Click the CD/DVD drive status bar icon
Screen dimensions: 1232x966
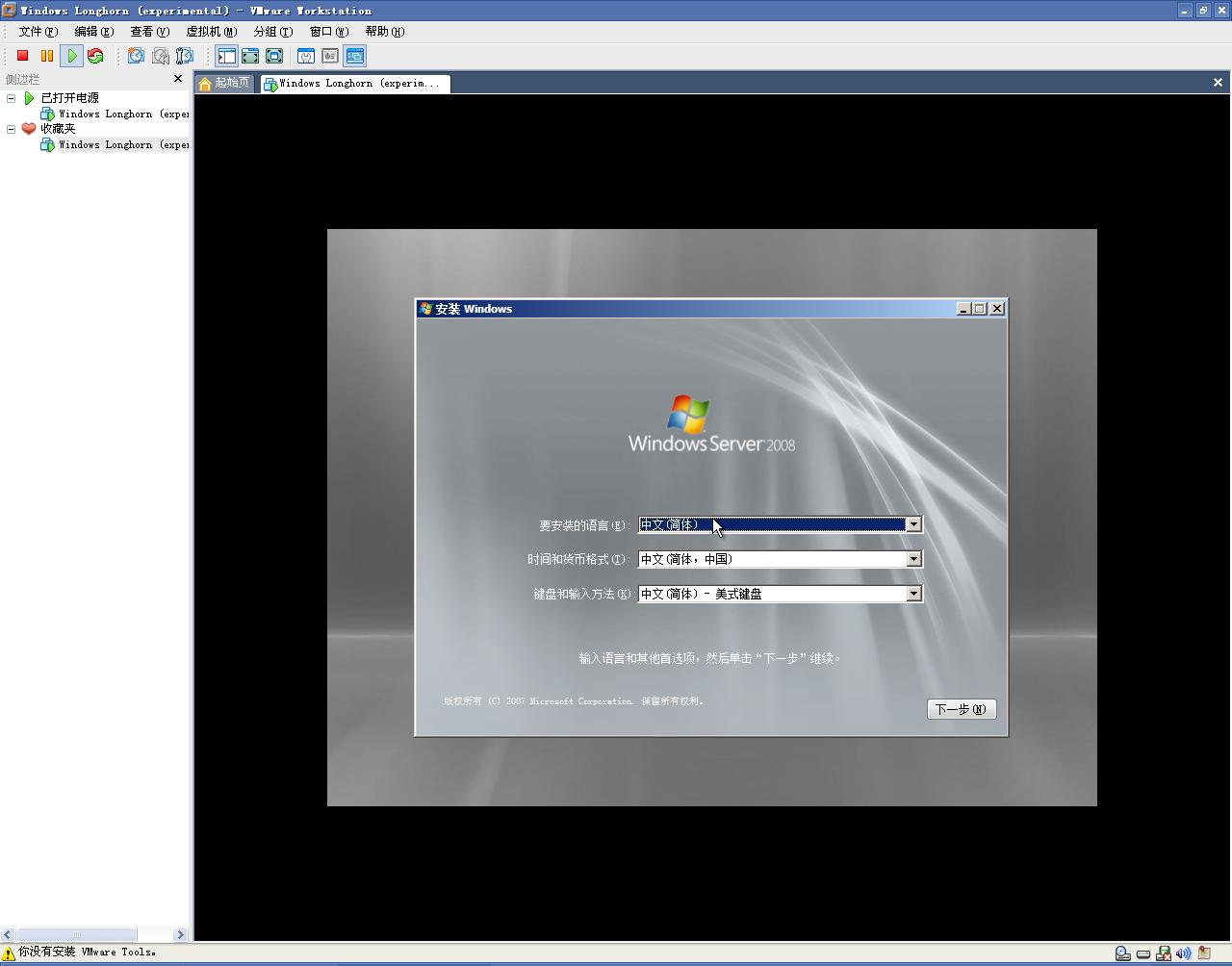click(1122, 953)
